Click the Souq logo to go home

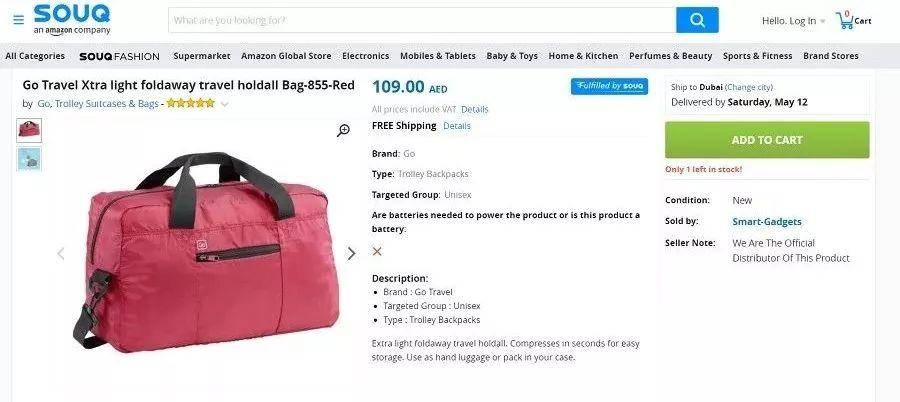72,19
